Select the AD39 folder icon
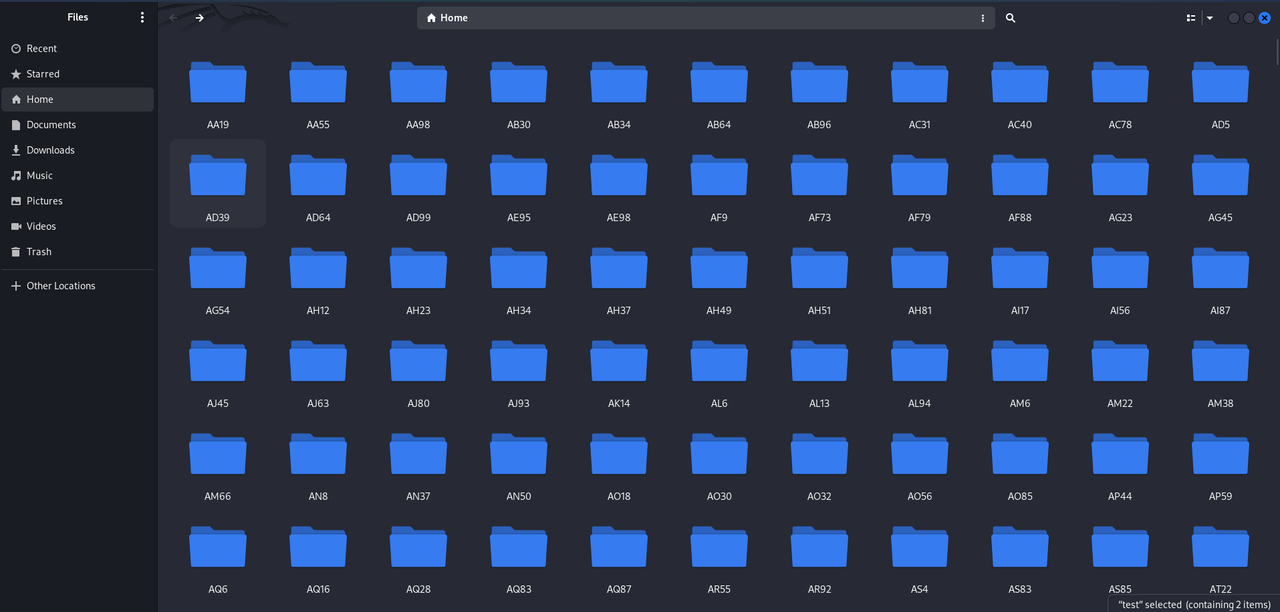The width and height of the screenshot is (1280, 612). point(218,175)
